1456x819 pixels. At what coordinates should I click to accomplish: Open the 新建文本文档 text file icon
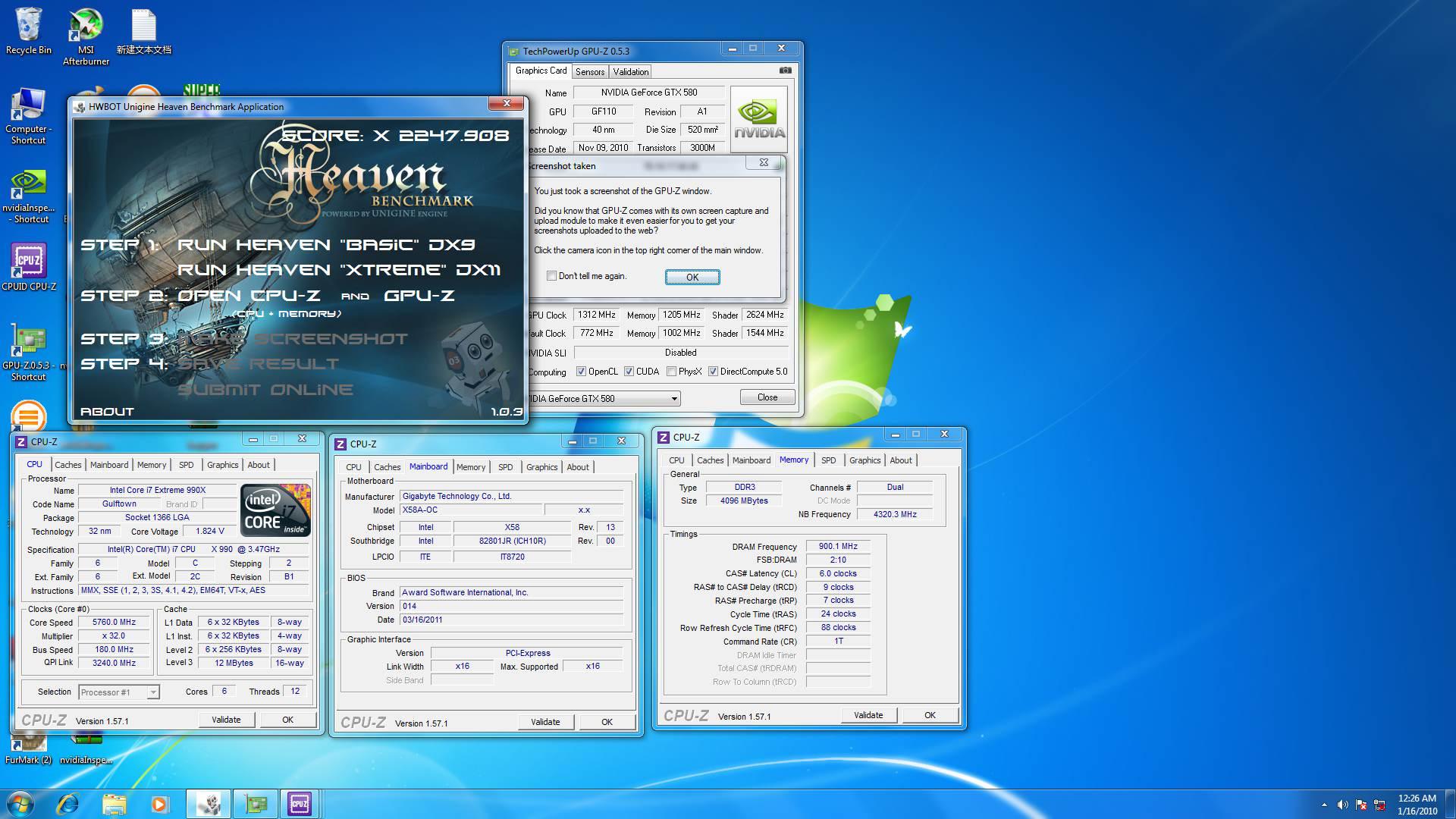click(x=143, y=32)
